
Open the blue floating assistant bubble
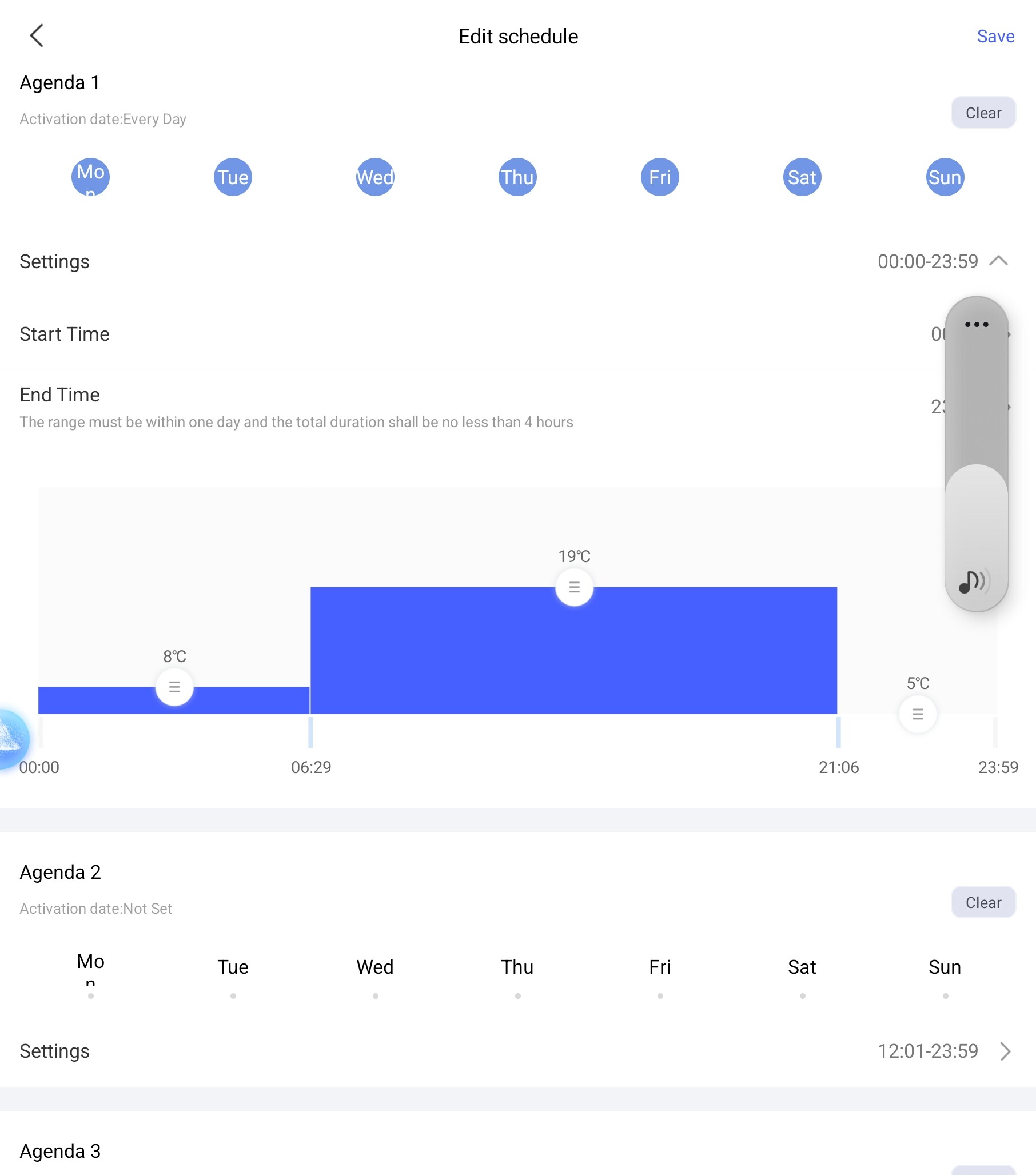click(x=11, y=739)
